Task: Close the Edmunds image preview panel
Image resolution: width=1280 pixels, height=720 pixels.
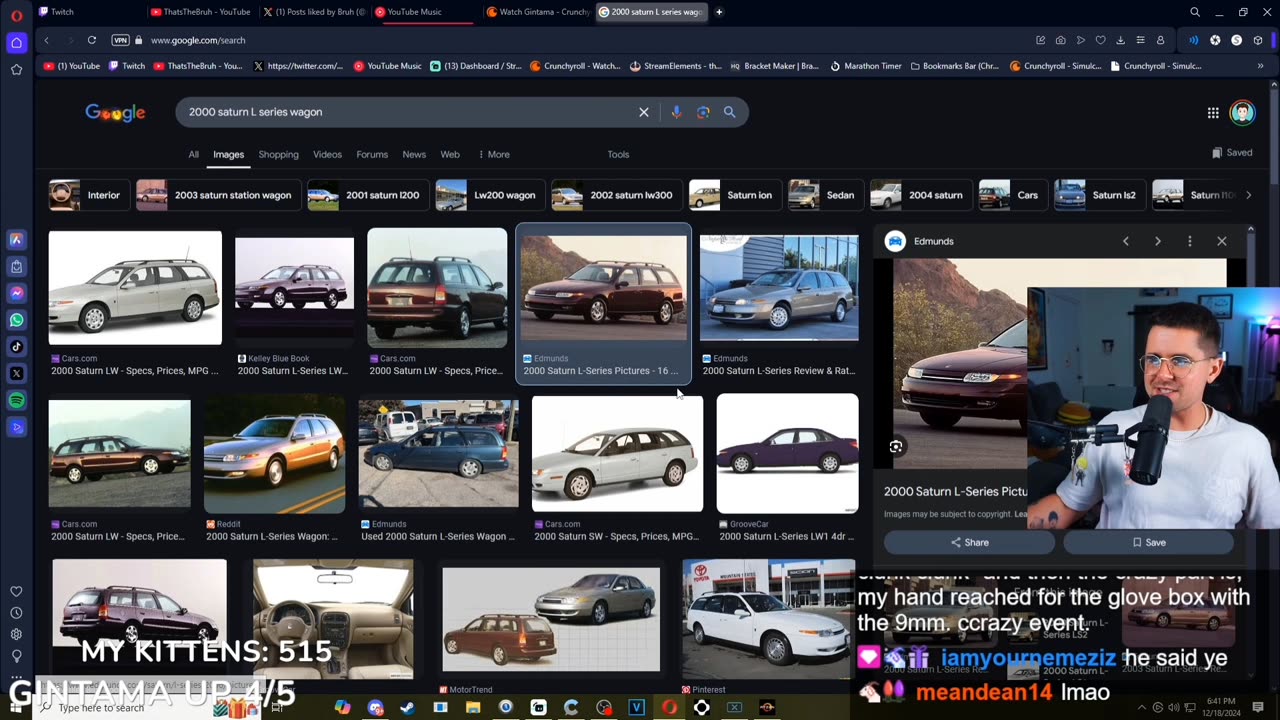Action: pyautogui.click(x=1221, y=241)
